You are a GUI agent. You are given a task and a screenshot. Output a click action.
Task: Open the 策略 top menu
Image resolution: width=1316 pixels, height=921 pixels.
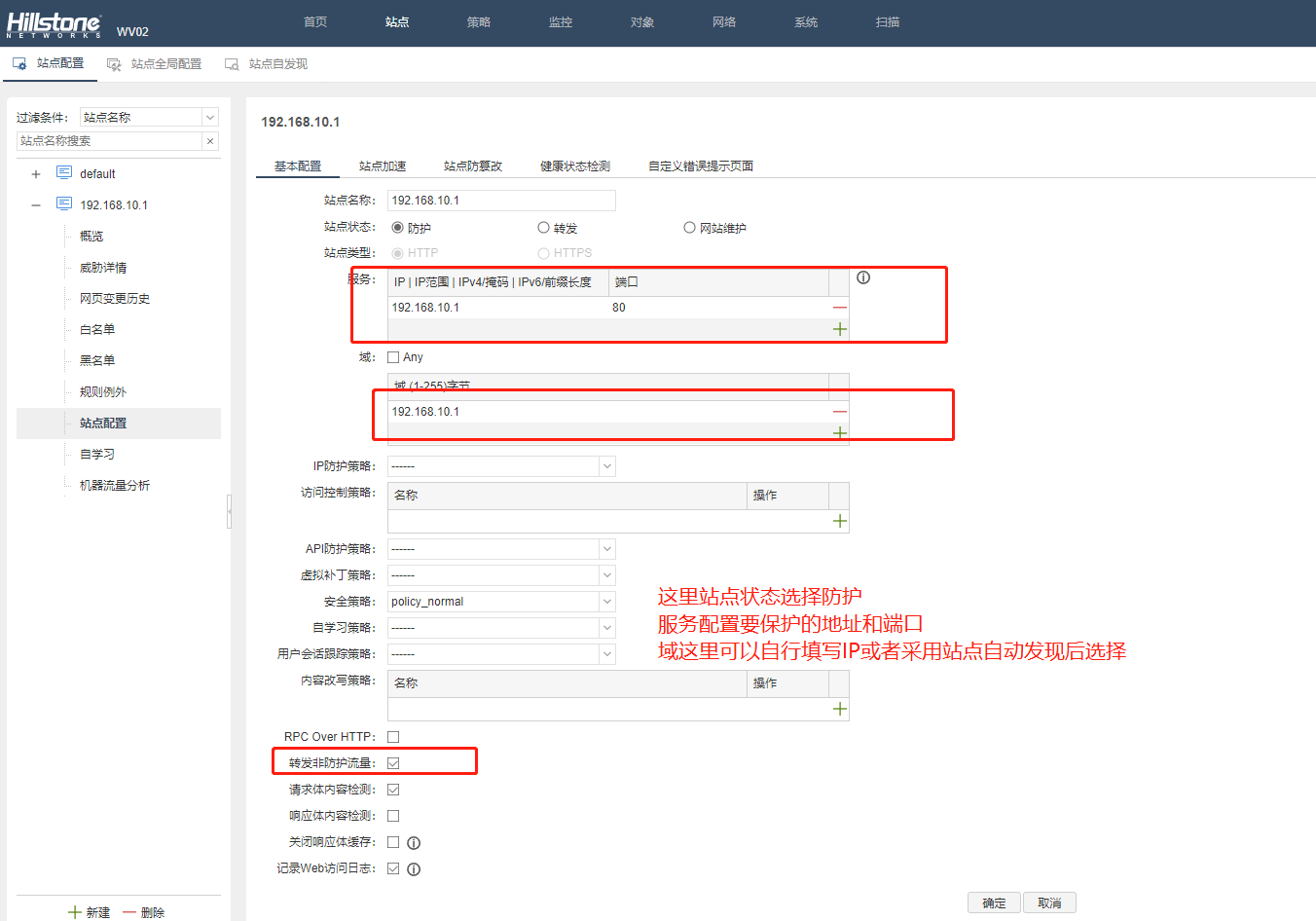(479, 22)
